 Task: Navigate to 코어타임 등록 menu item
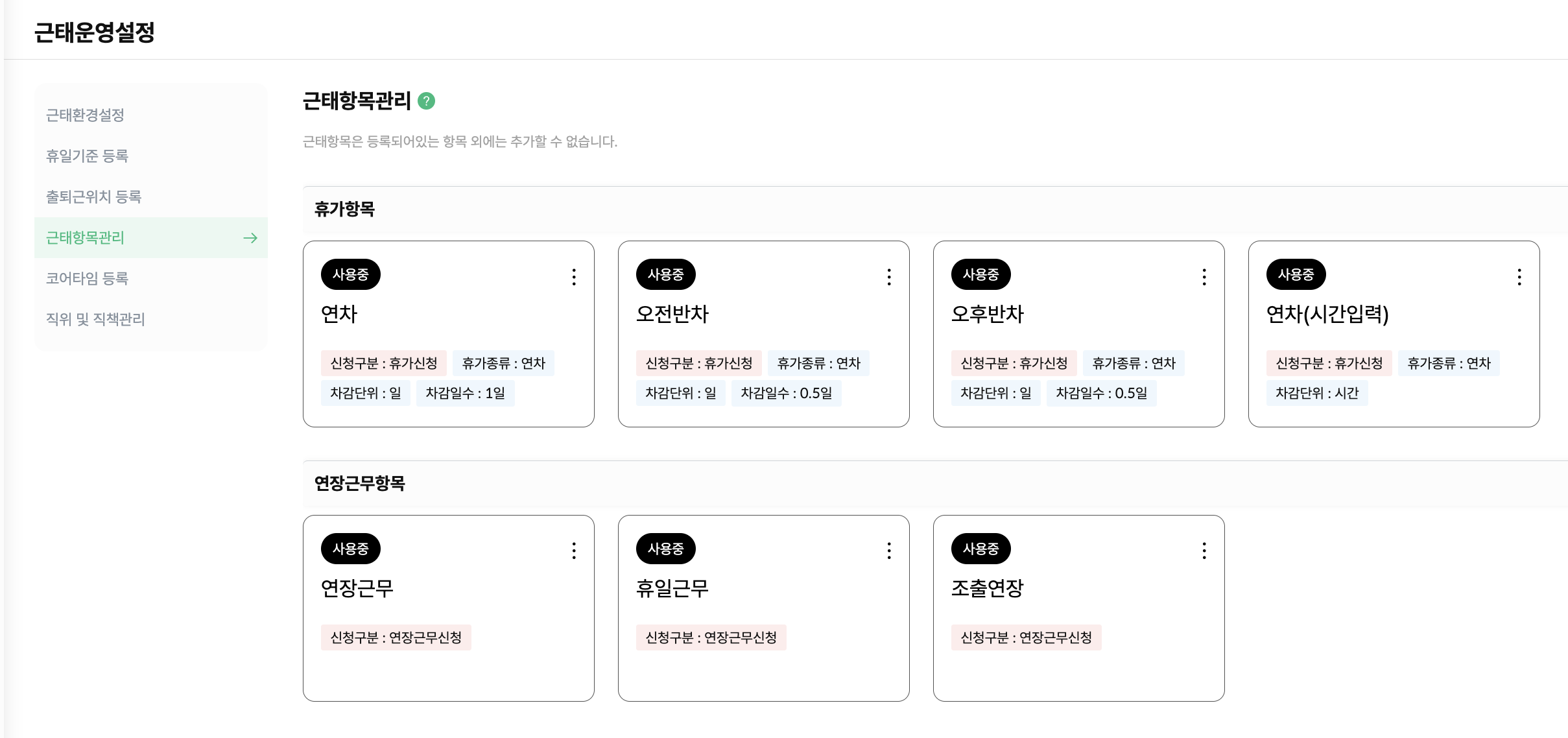(x=87, y=279)
